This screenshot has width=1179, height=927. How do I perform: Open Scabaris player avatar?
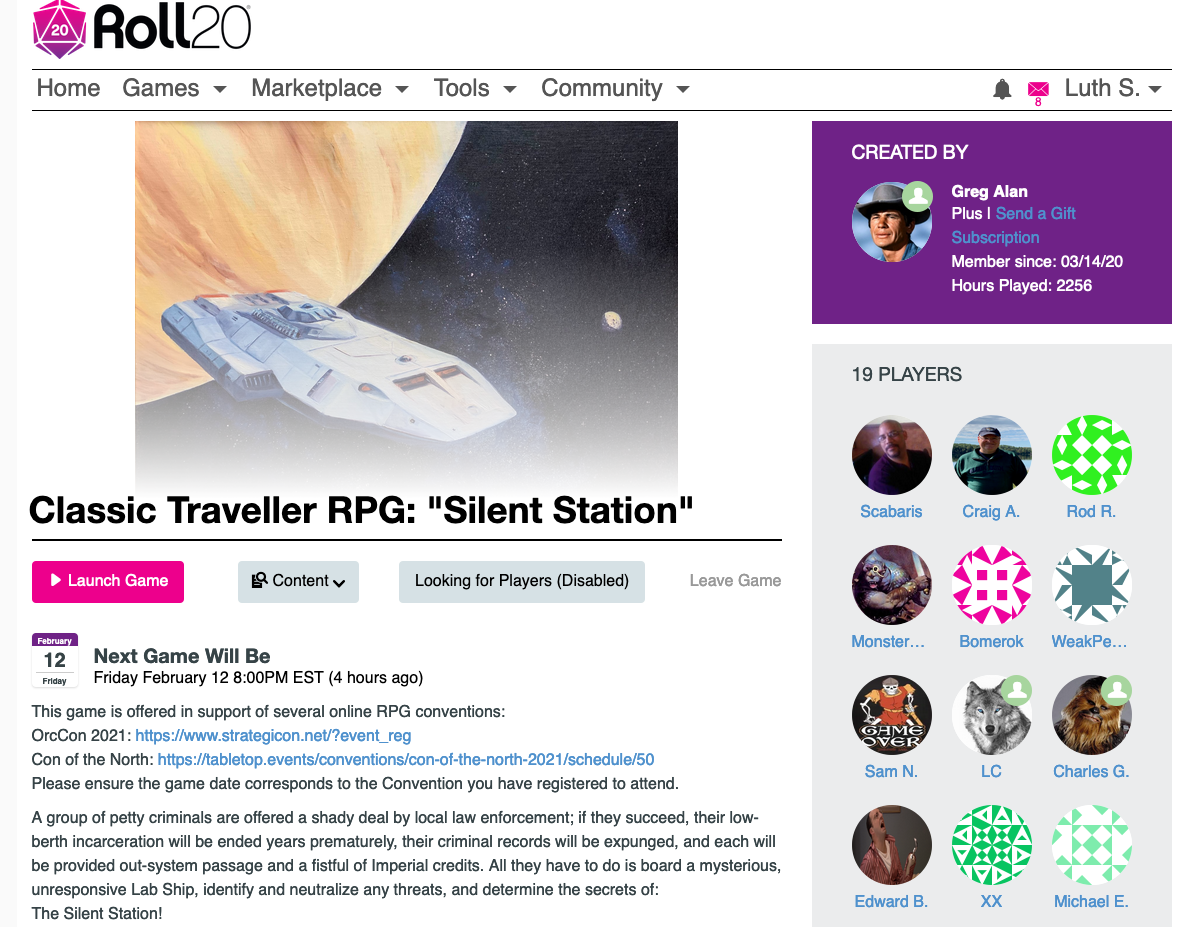point(892,456)
